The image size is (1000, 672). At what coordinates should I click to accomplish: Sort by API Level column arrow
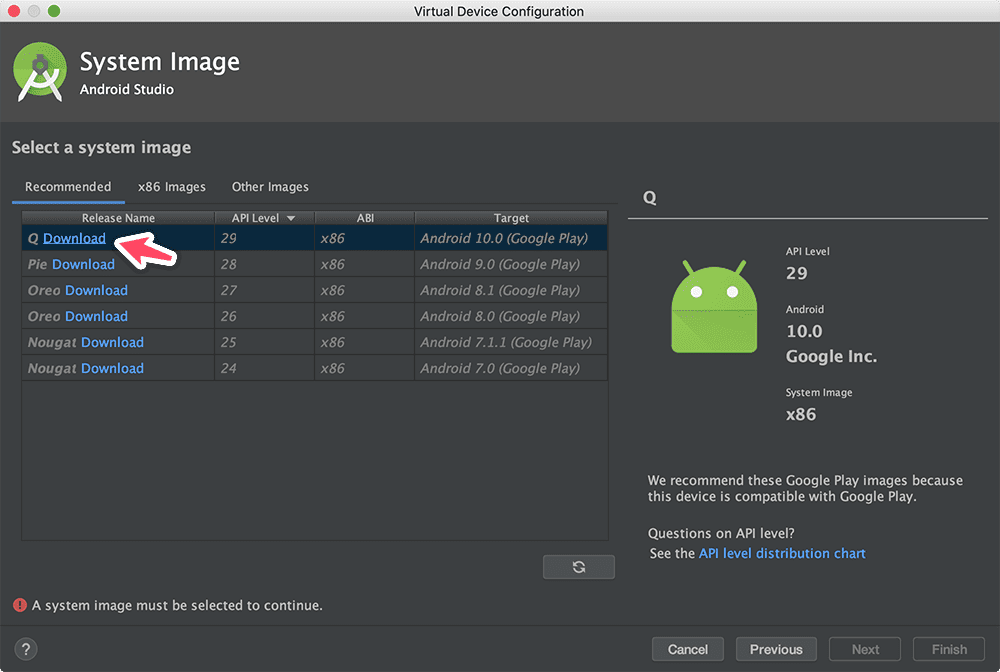291,218
